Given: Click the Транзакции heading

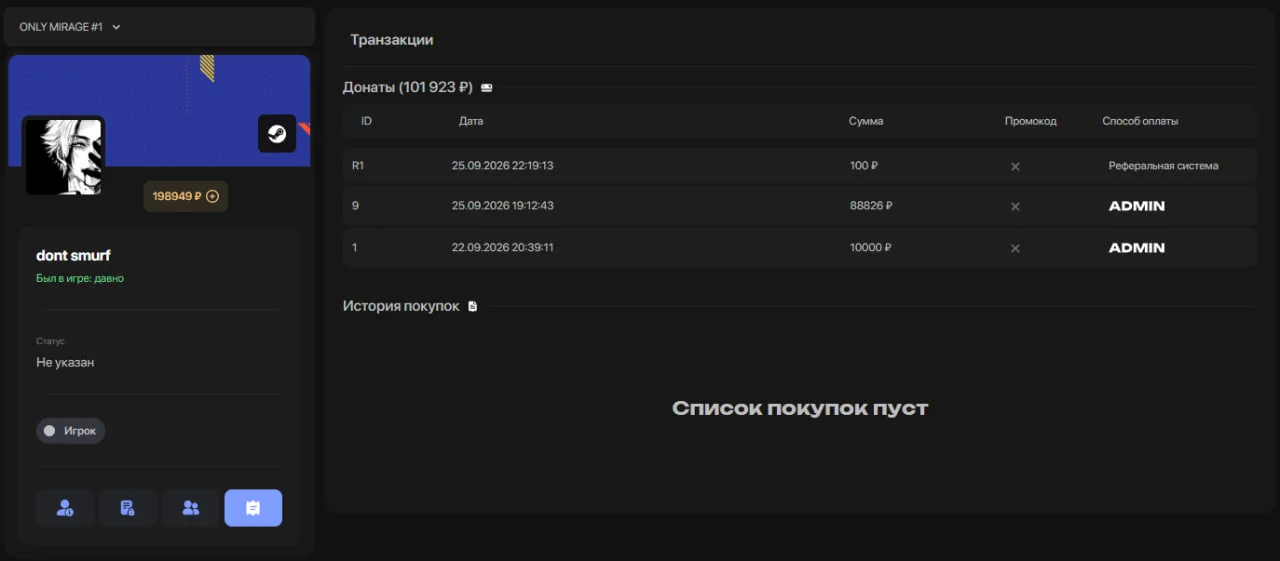Looking at the screenshot, I should [391, 40].
